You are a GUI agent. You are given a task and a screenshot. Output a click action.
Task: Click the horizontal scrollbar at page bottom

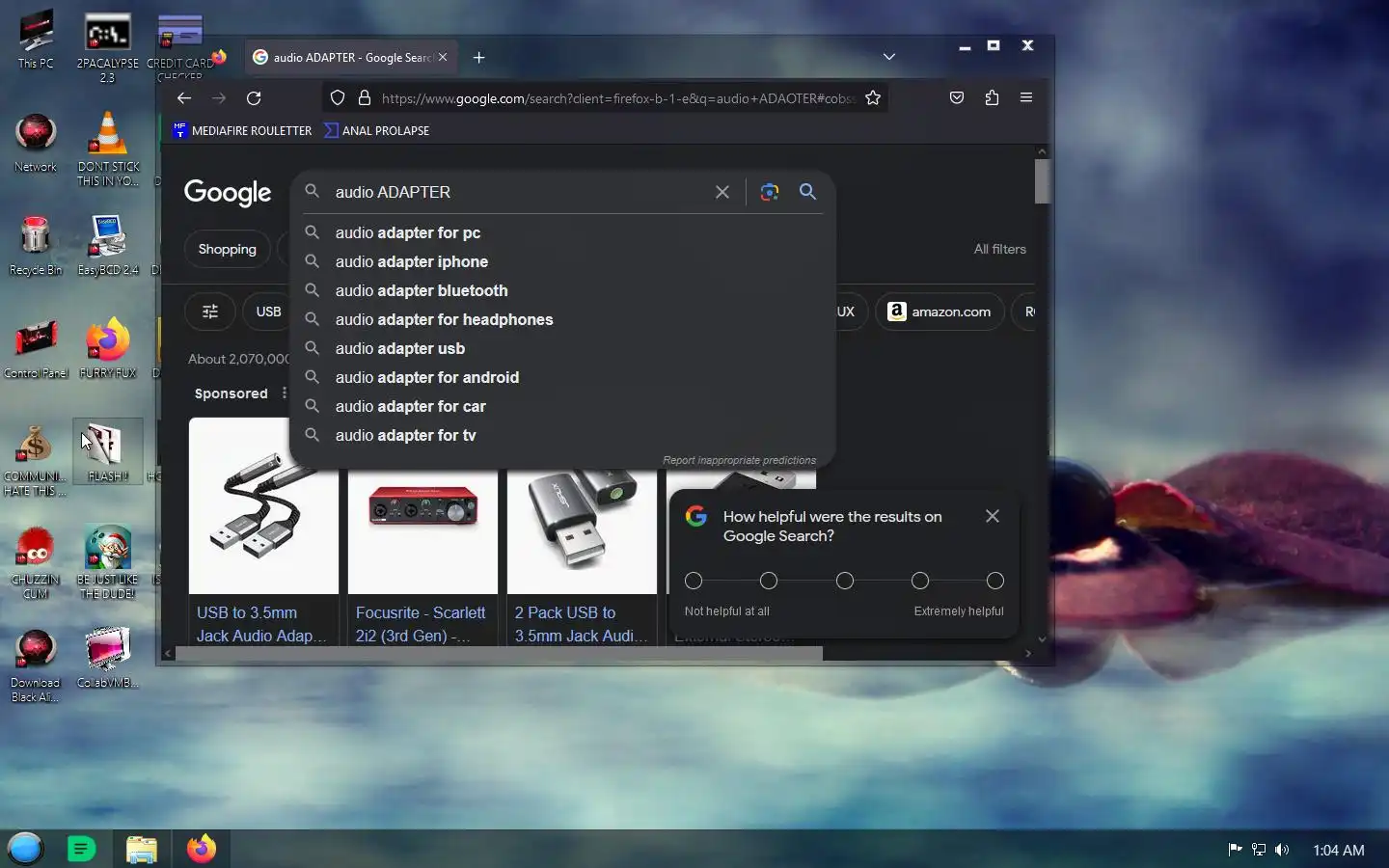coord(499,653)
